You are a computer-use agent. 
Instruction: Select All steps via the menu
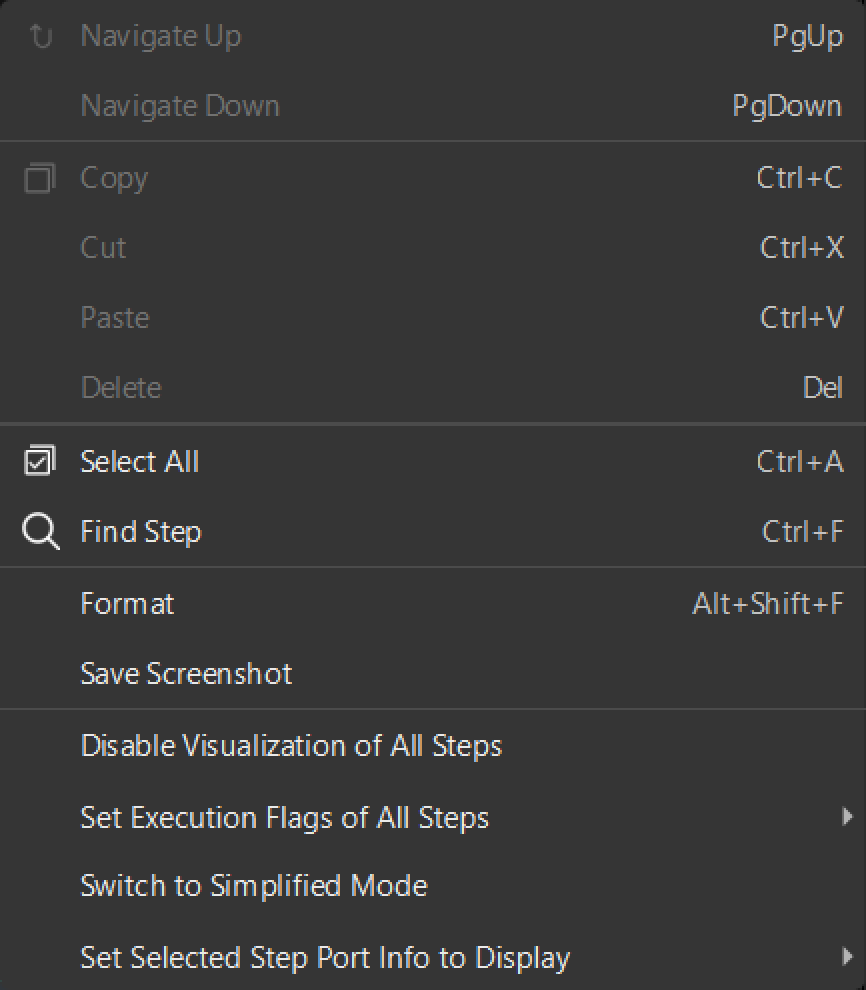click(x=139, y=461)
